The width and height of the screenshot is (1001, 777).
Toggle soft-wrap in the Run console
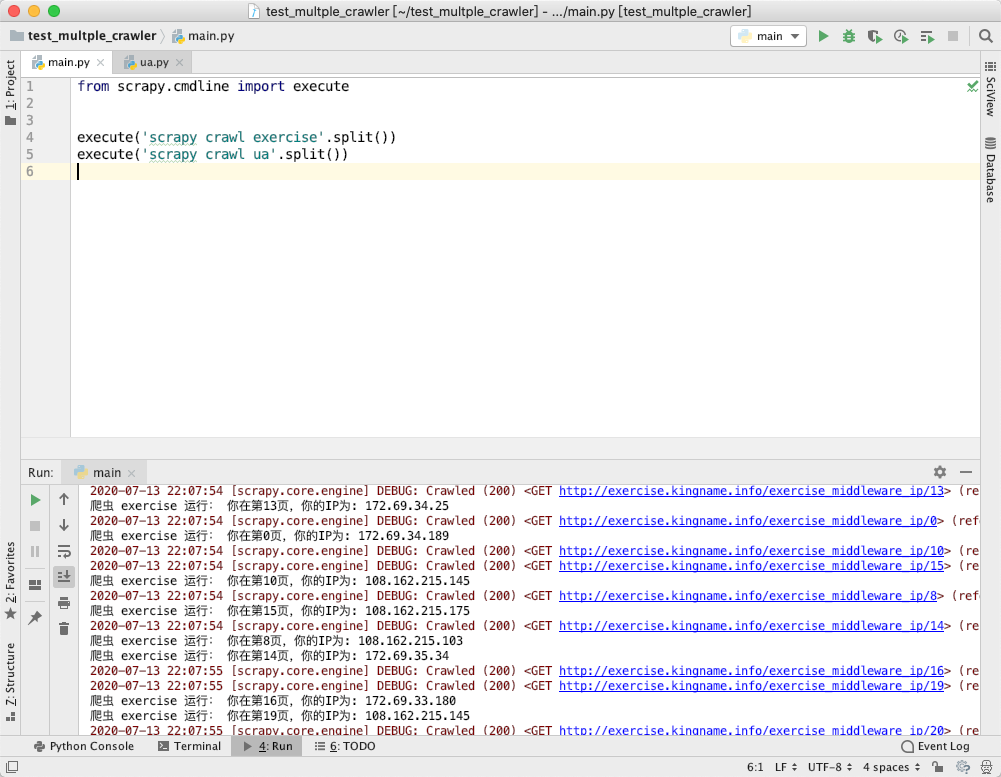[64, 551]
